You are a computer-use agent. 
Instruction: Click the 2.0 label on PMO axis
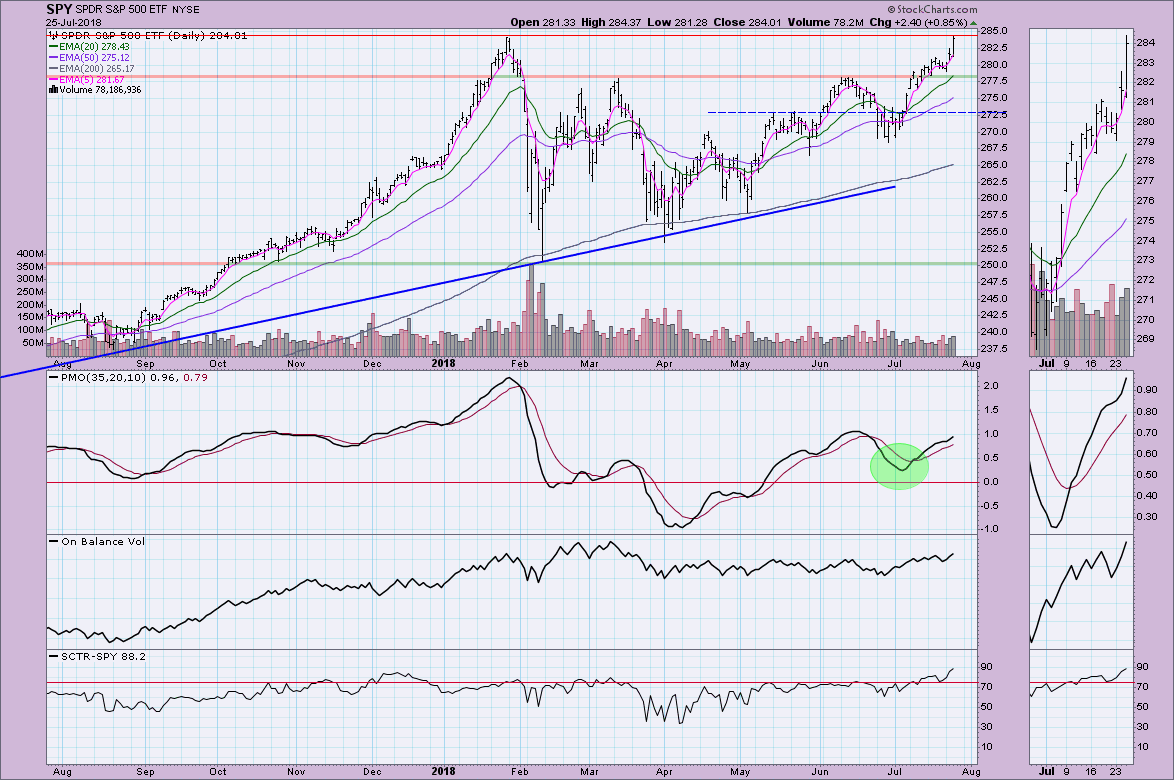pos(991,386)
